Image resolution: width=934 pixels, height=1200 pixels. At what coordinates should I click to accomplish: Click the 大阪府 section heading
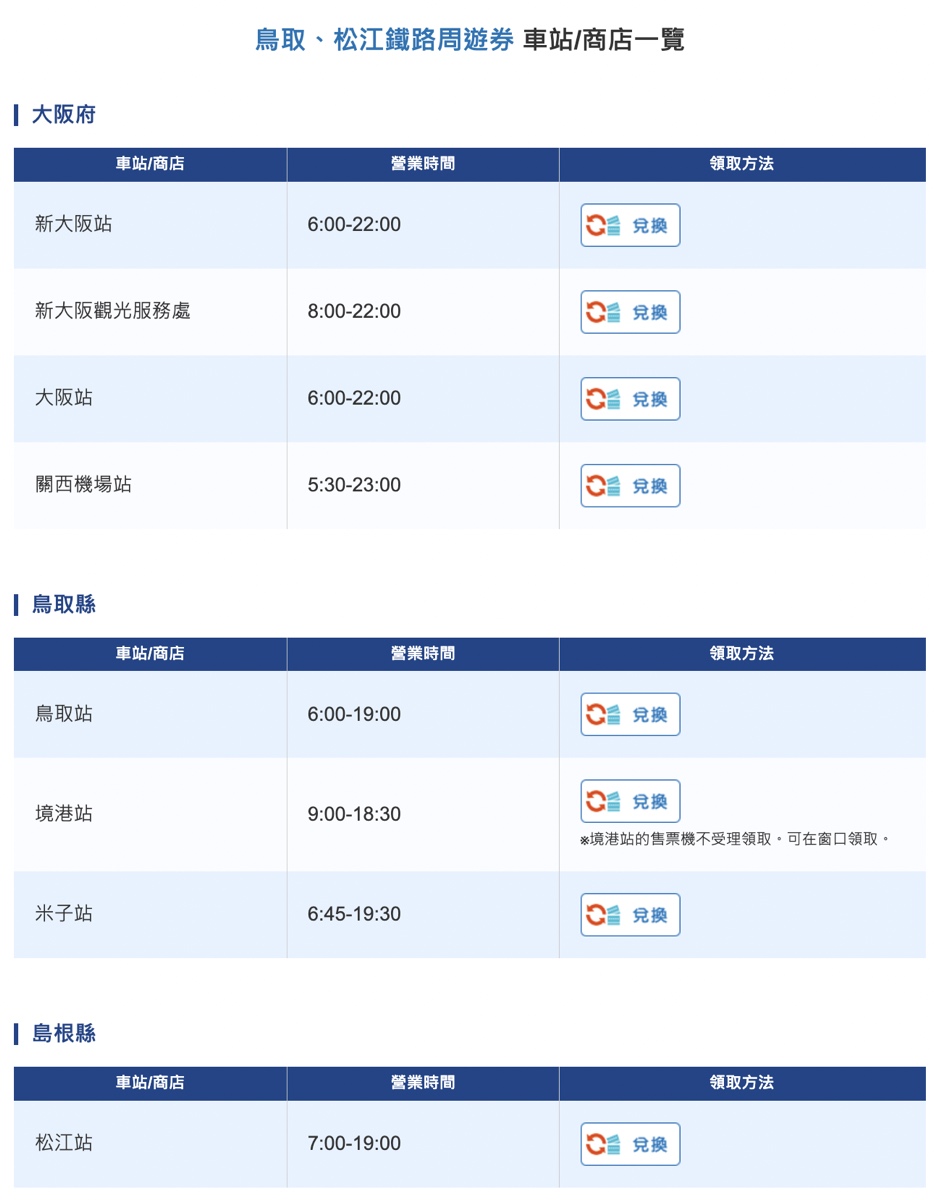(x=64, y=114)
